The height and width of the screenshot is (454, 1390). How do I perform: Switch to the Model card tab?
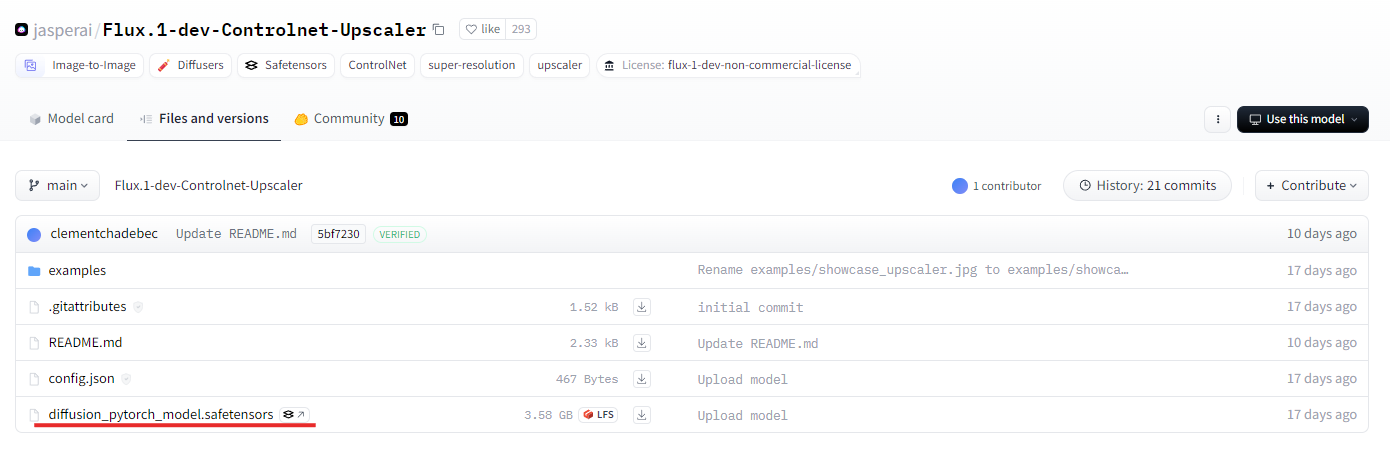[71, 119]
